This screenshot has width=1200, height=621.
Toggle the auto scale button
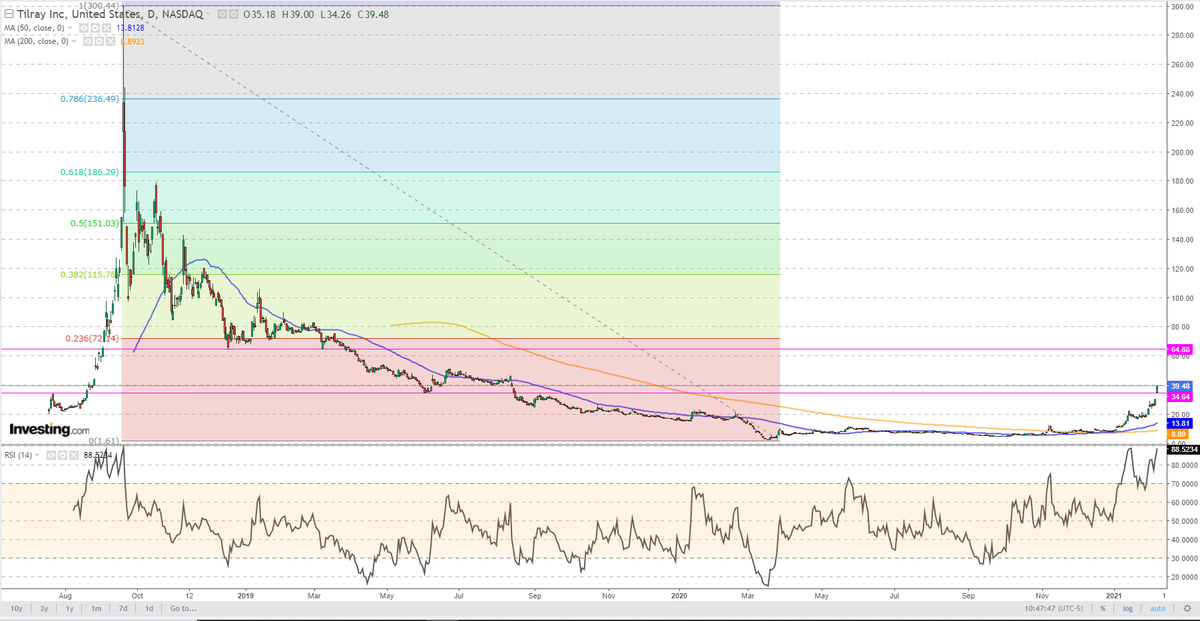pos(1158,608)
